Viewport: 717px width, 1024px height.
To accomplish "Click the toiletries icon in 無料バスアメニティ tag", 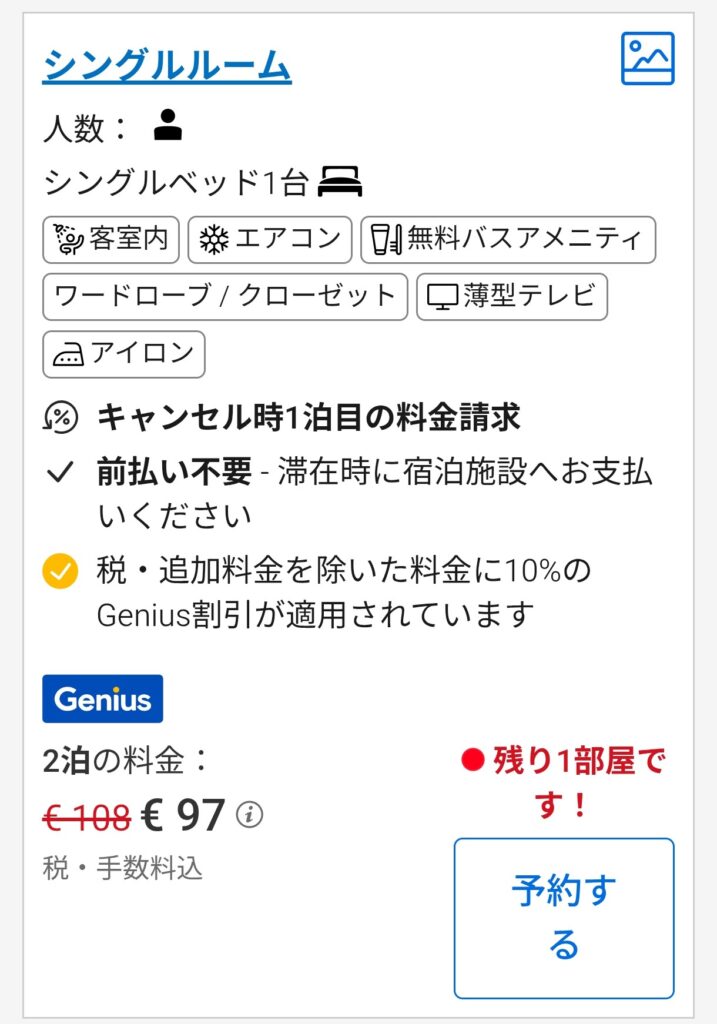I will [386, 240].
